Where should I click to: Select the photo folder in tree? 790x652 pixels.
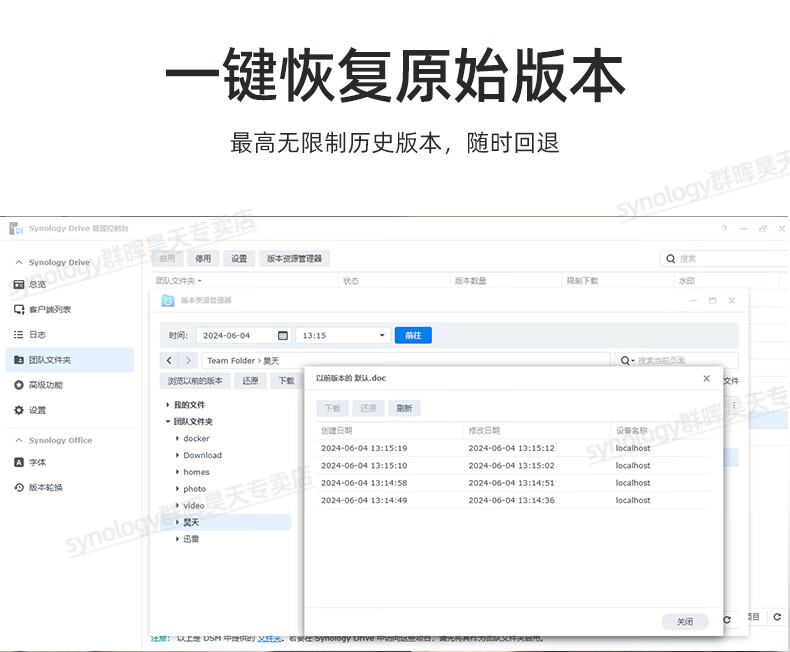(x=194, y=489)
